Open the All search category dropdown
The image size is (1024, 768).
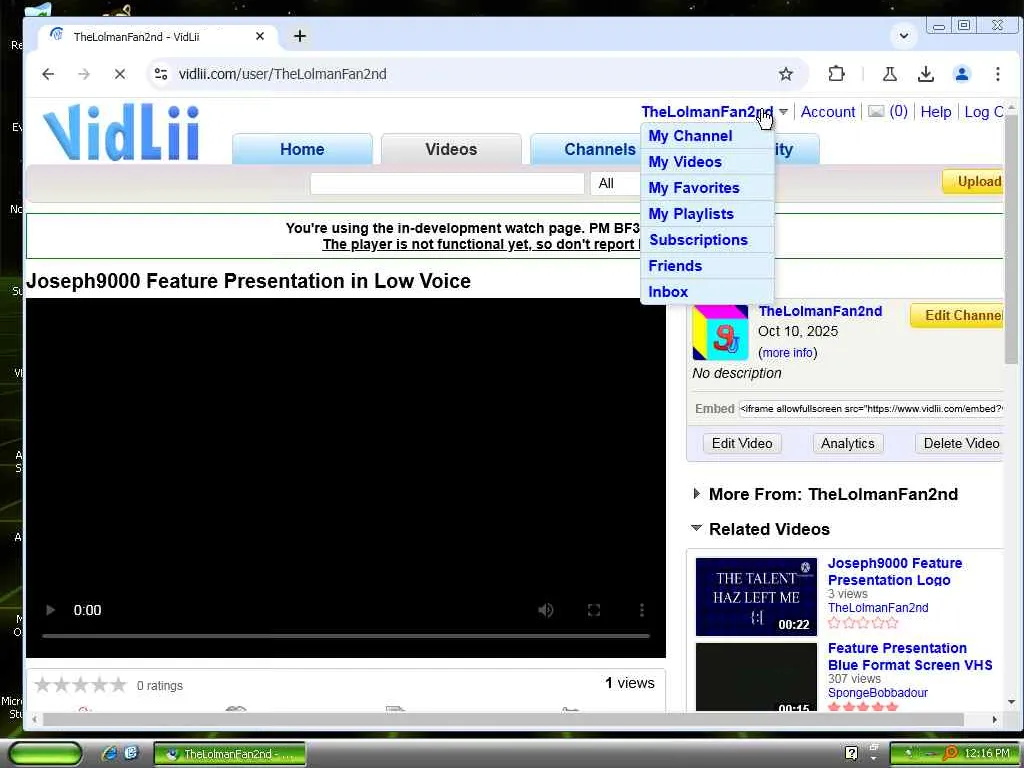pyautogui.click(x=616, y=183)
